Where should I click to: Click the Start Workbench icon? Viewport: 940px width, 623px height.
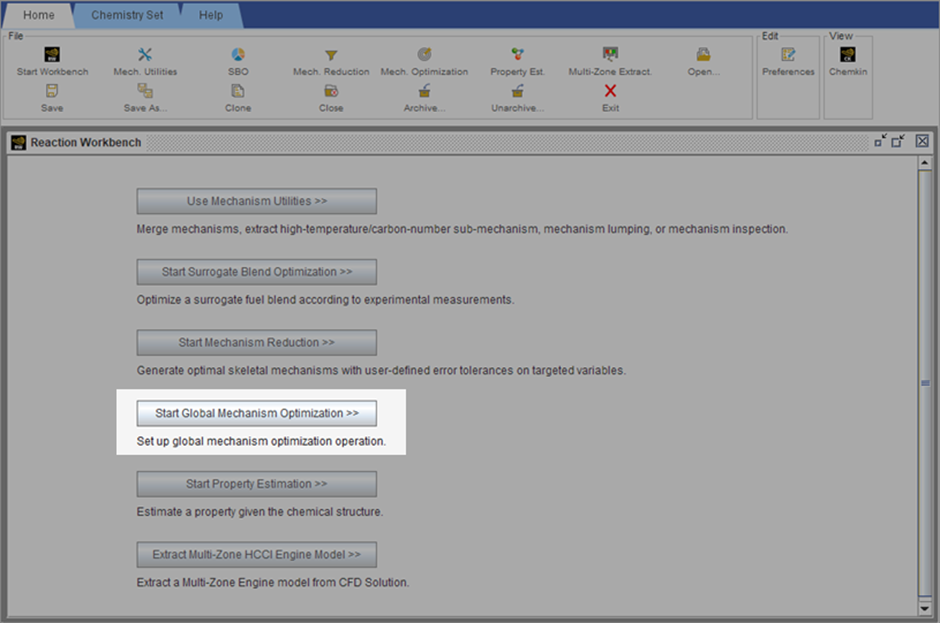52,55
